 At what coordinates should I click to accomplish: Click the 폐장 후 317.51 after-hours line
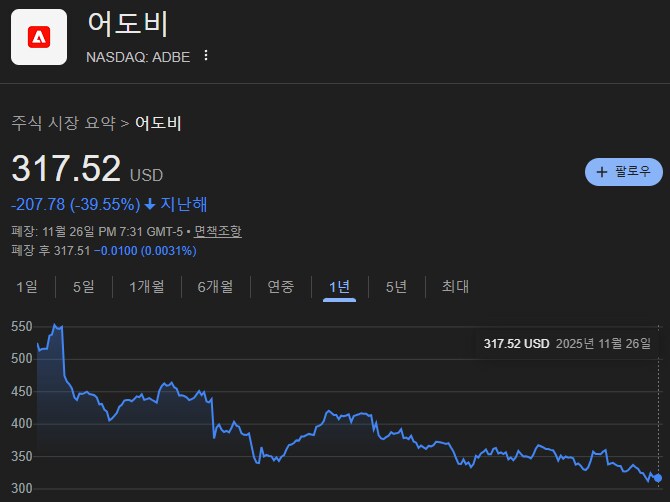[104, 250]
